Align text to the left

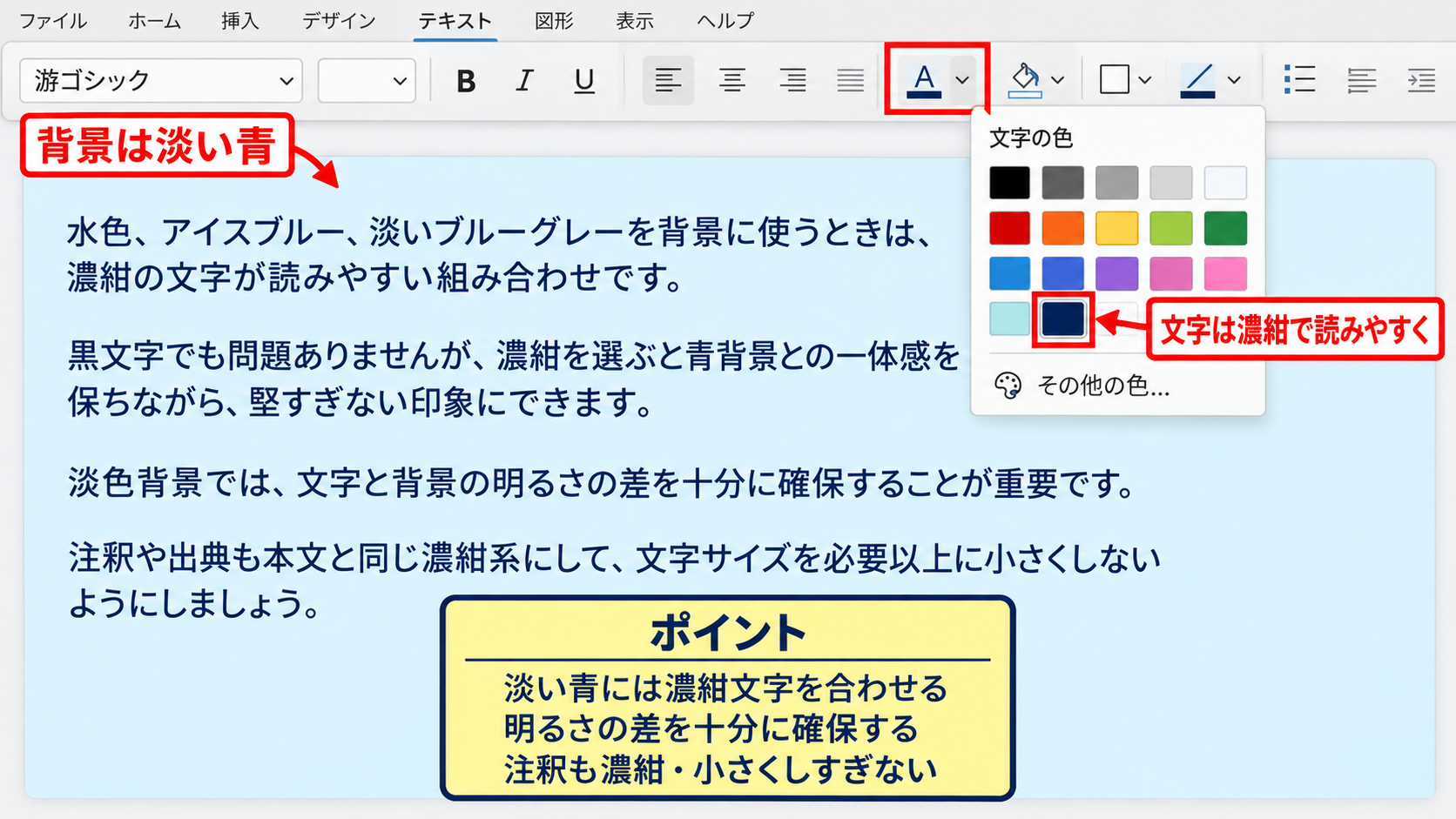pos(668,81)
